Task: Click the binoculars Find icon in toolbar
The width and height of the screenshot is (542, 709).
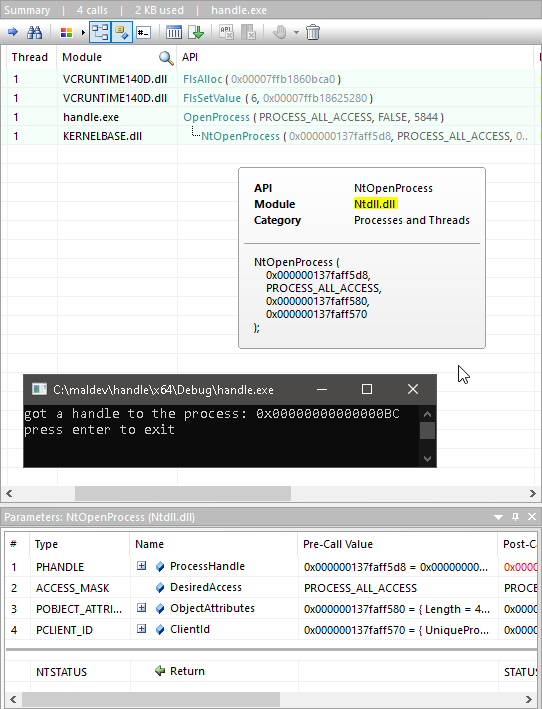Action: click(x=34, y=33)
